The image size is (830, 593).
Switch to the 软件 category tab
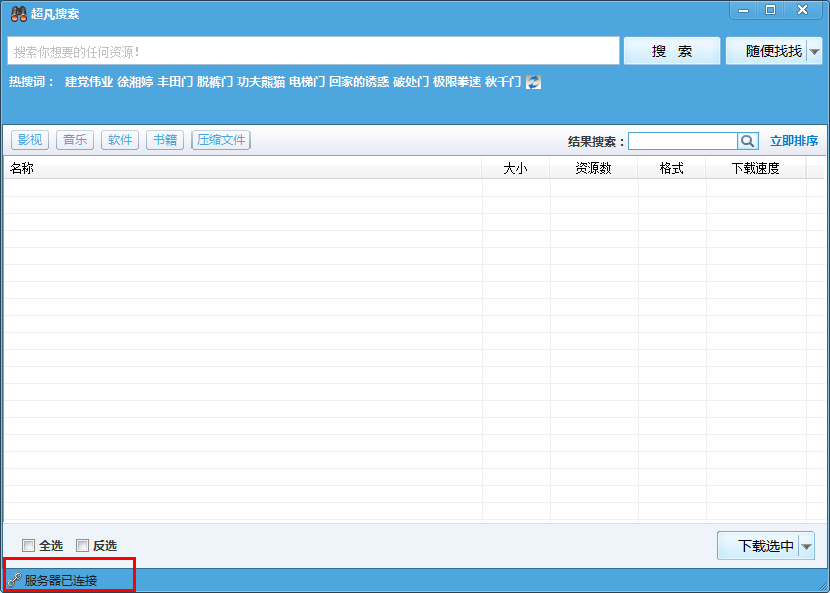pos(119,140)
